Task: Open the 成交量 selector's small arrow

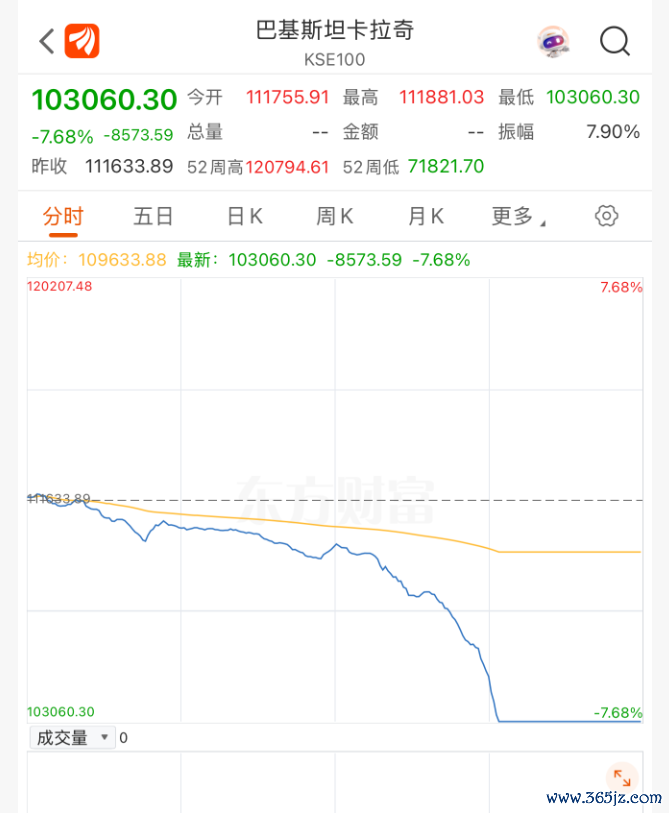Action: (104, 737)
